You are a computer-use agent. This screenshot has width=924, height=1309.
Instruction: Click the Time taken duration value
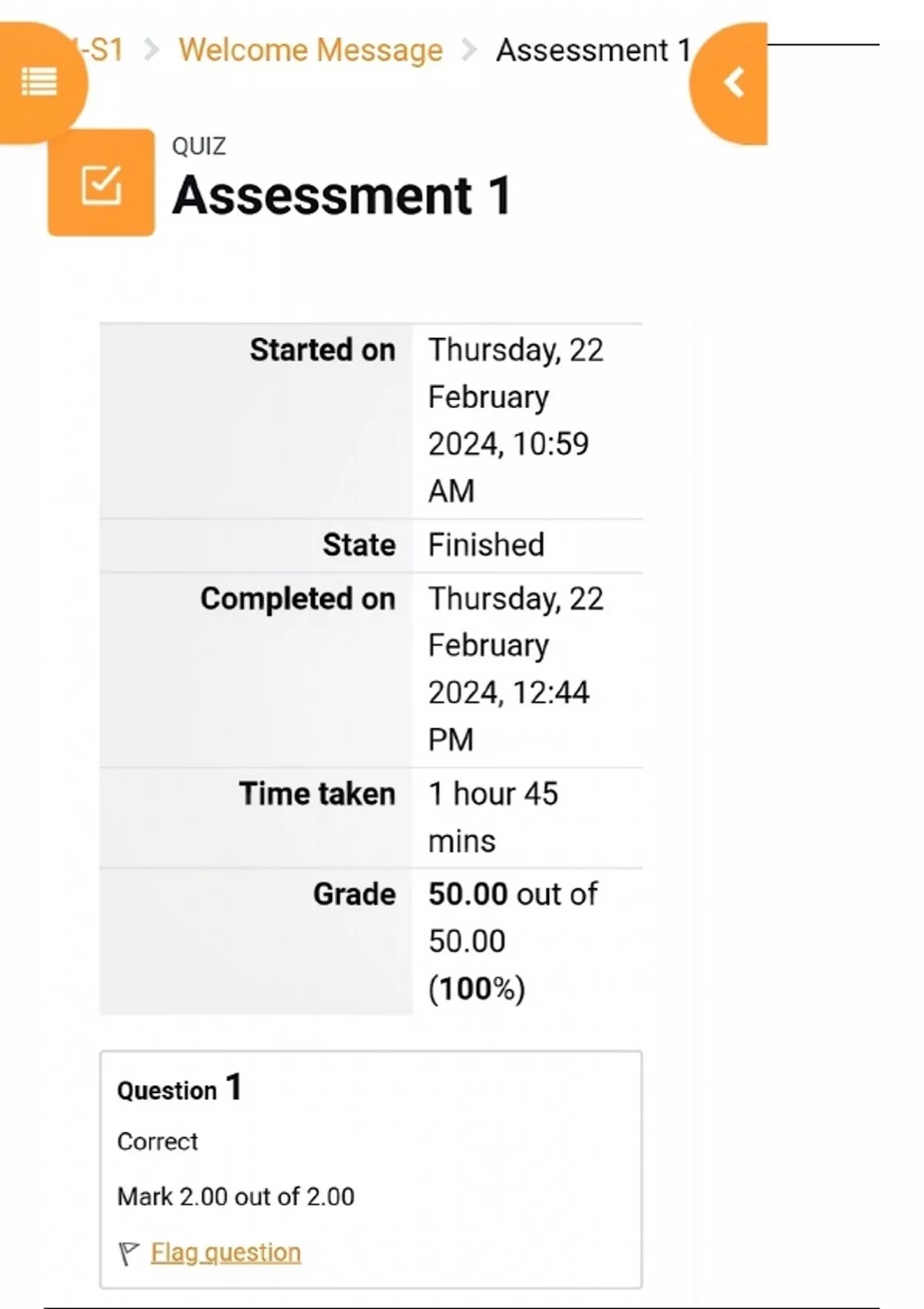493,817
